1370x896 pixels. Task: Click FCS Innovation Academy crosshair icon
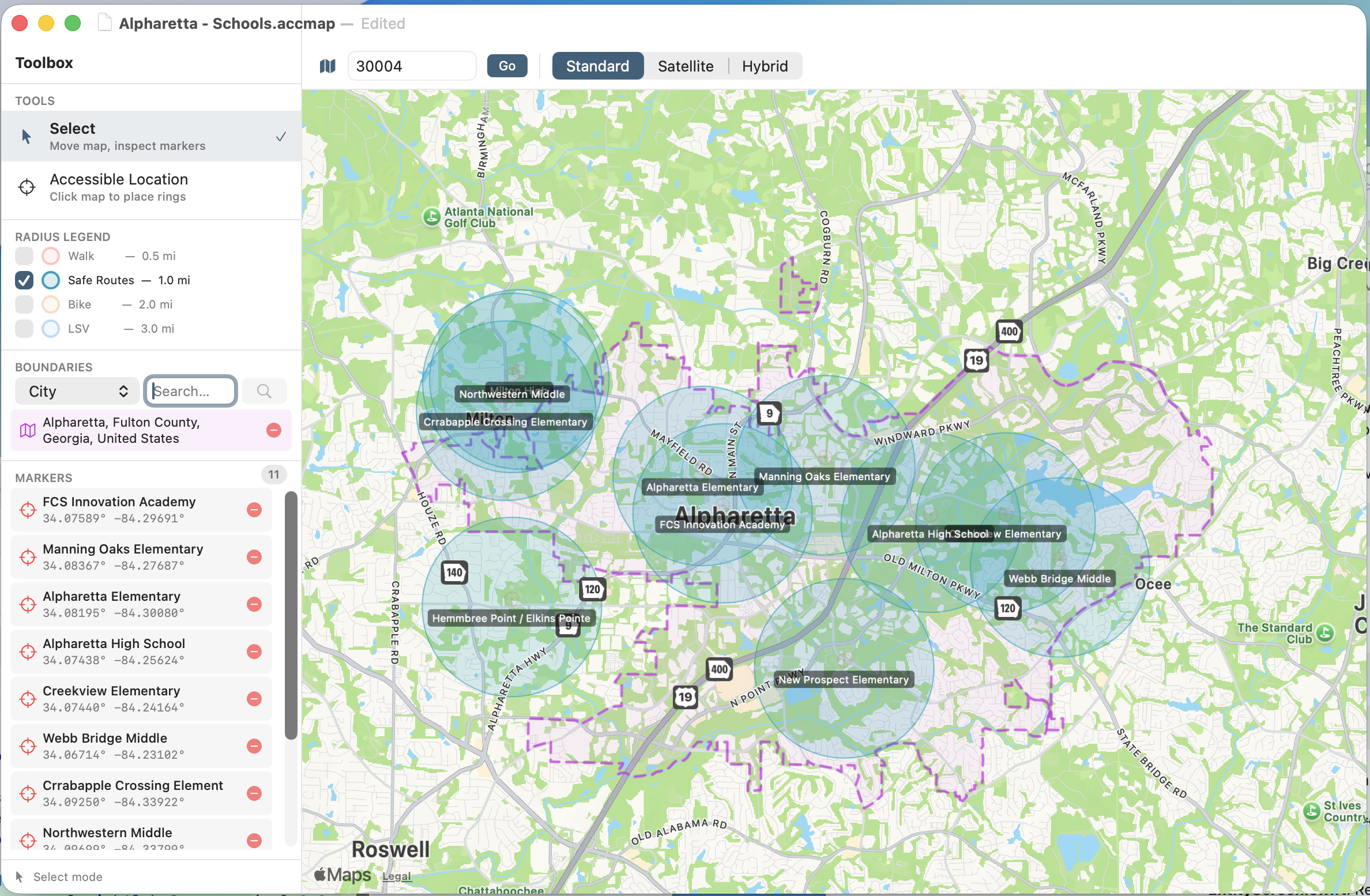[x=28, y=510]
